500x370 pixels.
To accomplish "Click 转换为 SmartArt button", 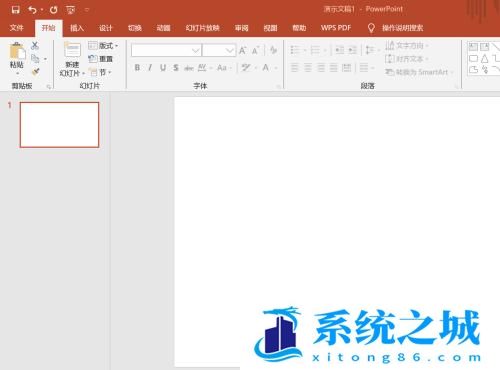I will (419, 72).
